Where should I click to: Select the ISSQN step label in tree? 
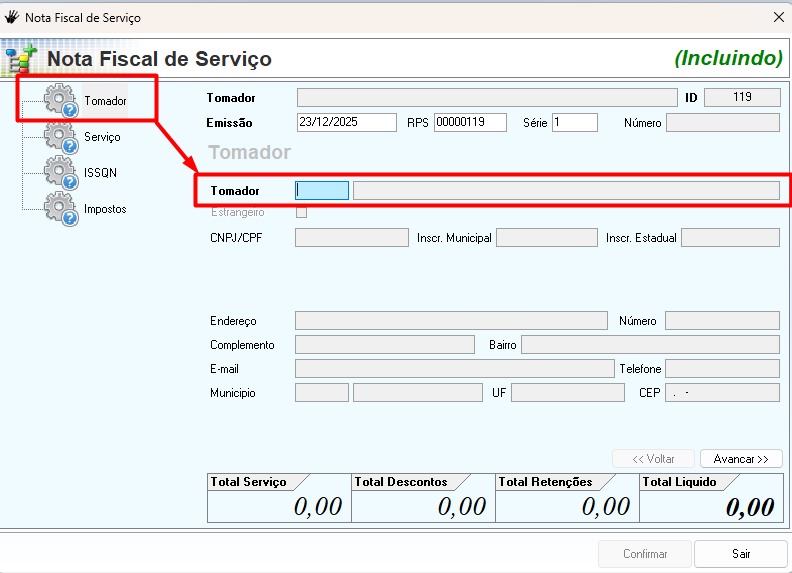(x=100, y=173)
